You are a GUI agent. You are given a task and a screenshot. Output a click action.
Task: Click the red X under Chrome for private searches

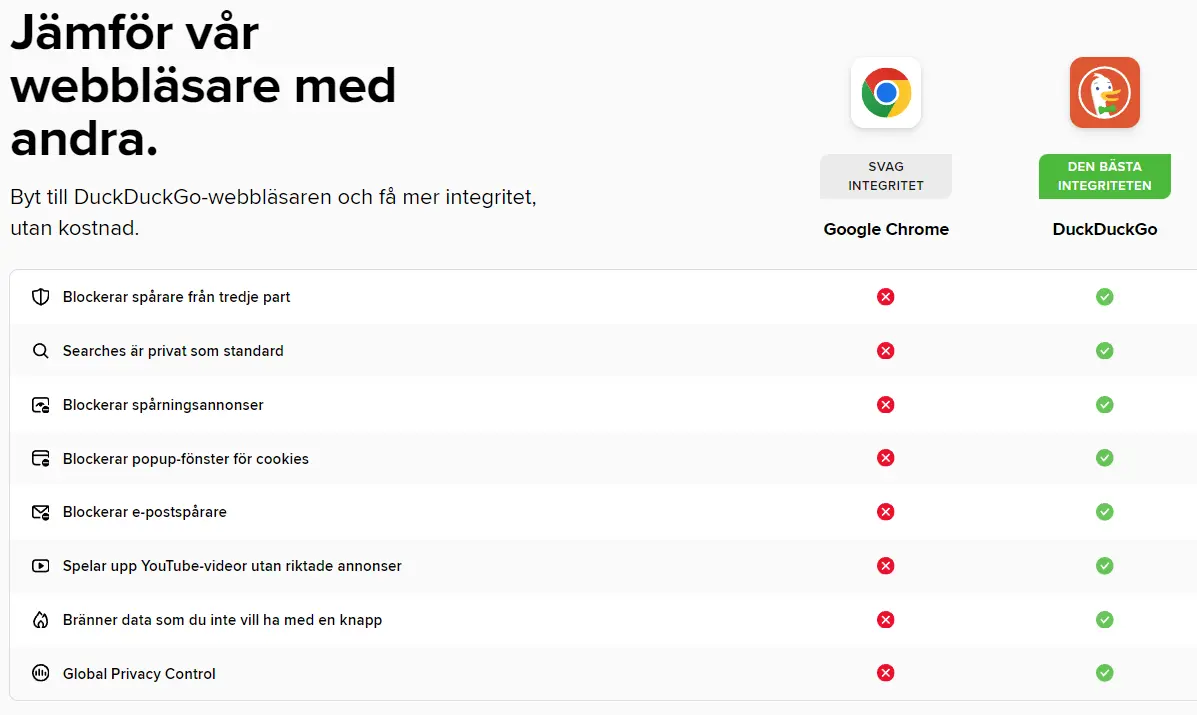click(x=886, y=351)
